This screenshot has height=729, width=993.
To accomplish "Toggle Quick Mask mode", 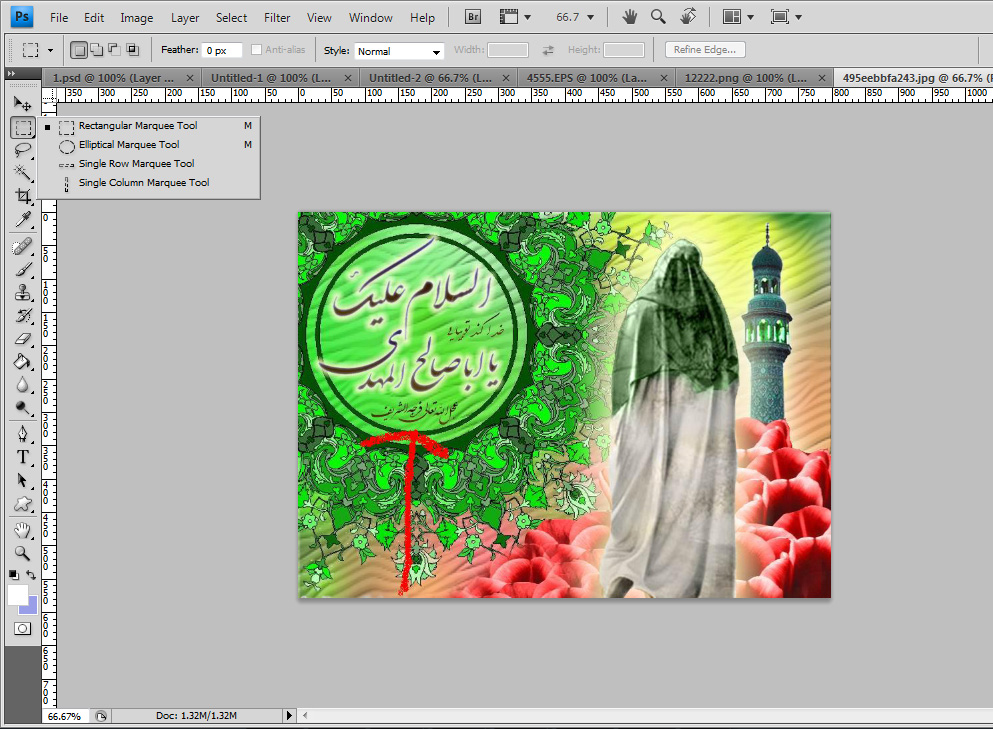I will (x=22, y=629).
